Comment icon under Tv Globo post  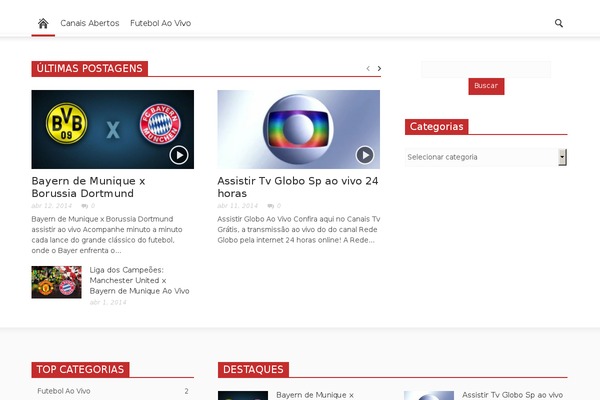pos(271,206)
